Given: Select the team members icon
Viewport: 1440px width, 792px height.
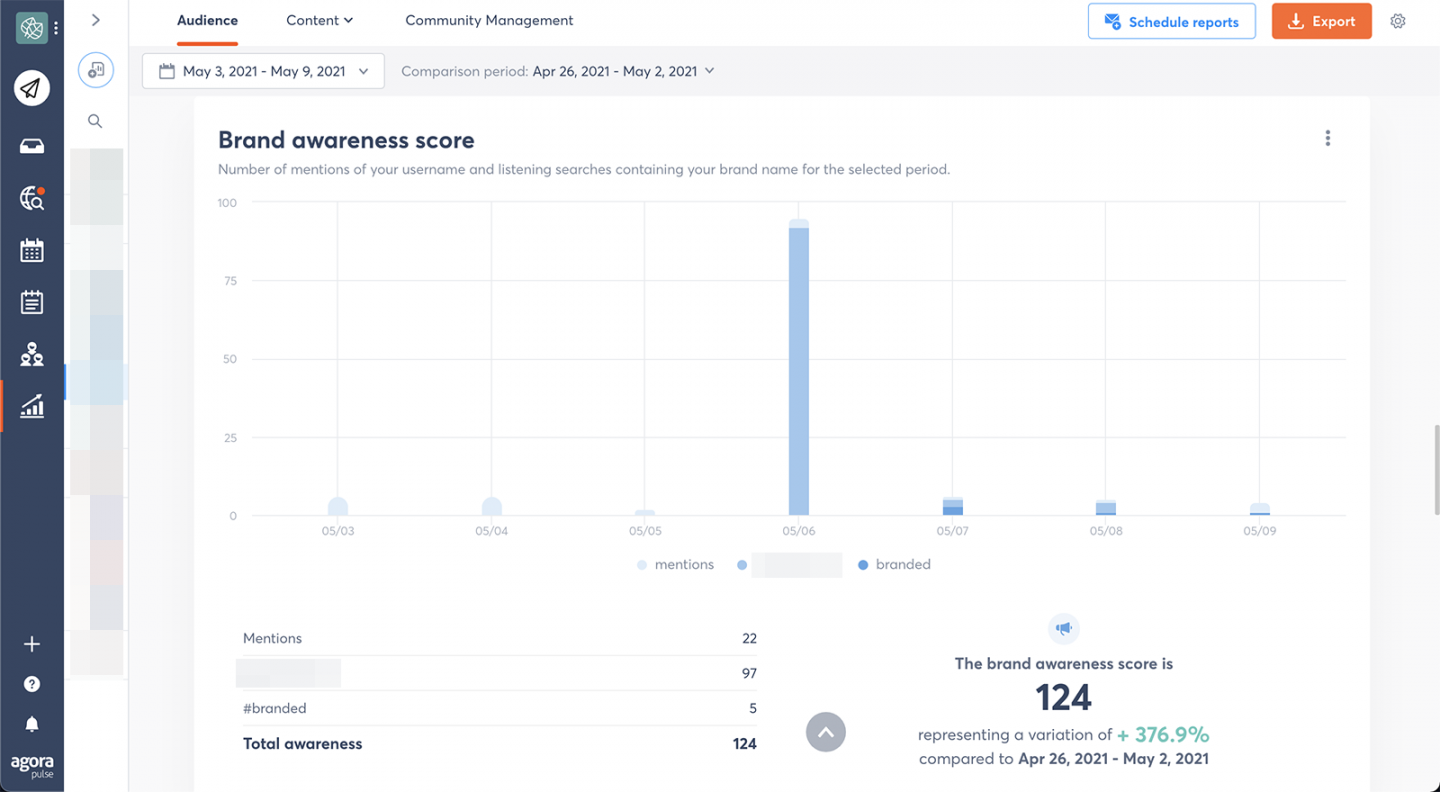Looking at the screenshot, I should pos(32,353).
